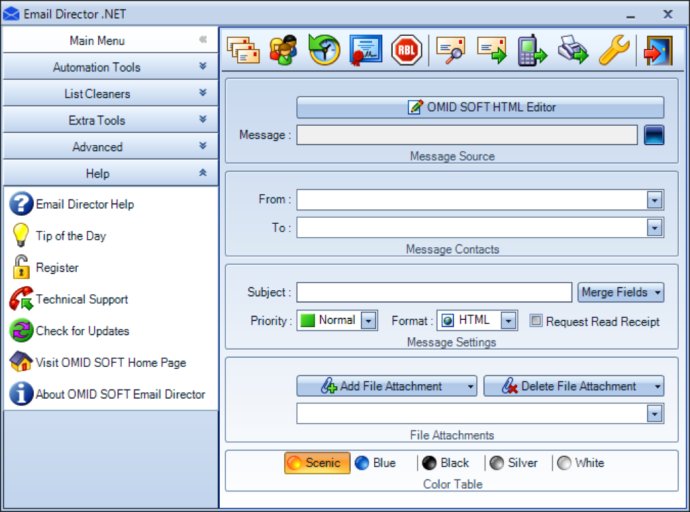The height and width of the screenshot is (512, 690).
Task: Open the To dropdown arrow
Action: click(655, 228)
